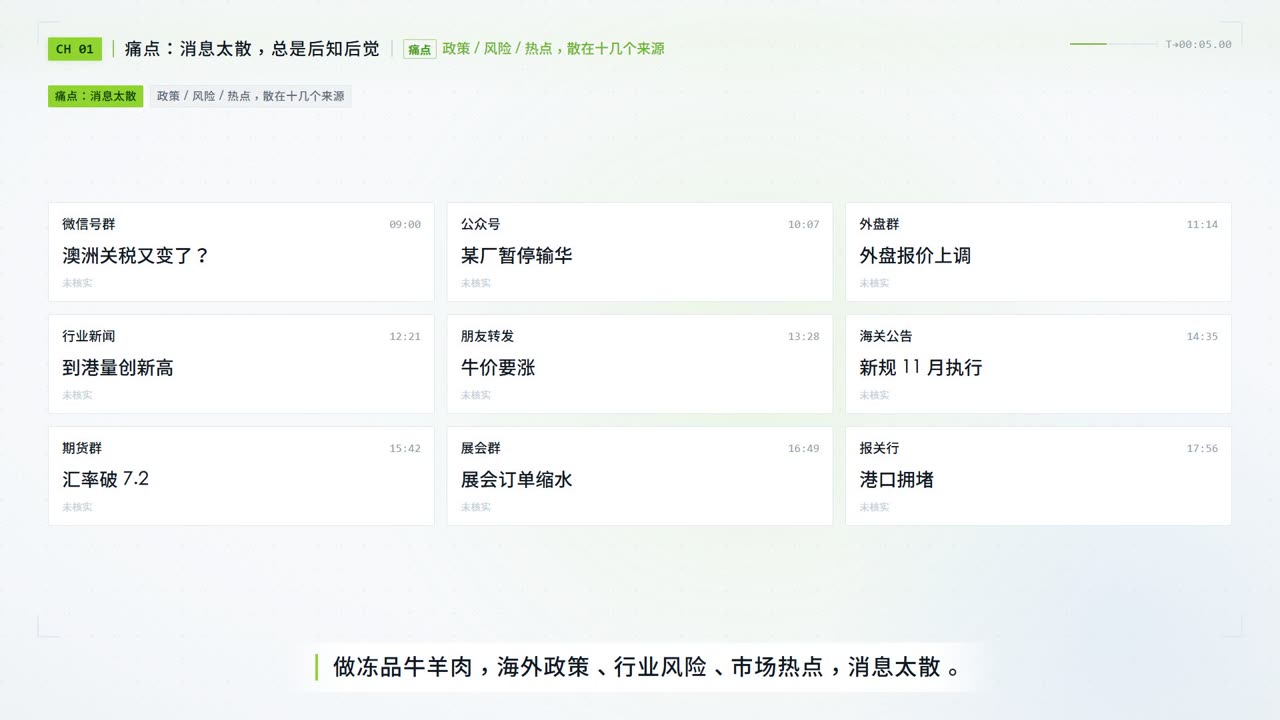The image size is (1280, 720).
Task: Select the headline "澳洲关税又变了？"
Action: [x=136, y=256]
